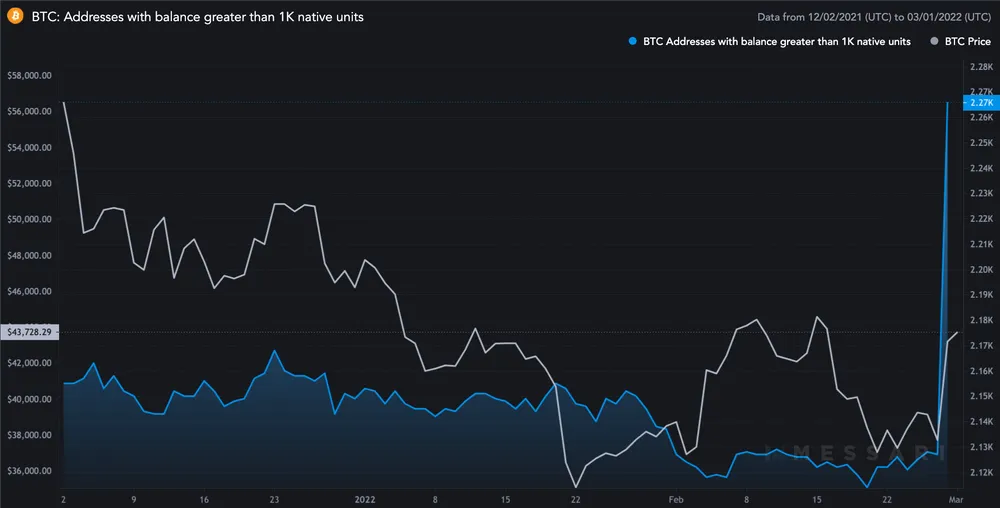Viewport: 1000px width, 508px height.
Task: Click the $58,000.00 price axis label
Action: [x=29, y=76]
